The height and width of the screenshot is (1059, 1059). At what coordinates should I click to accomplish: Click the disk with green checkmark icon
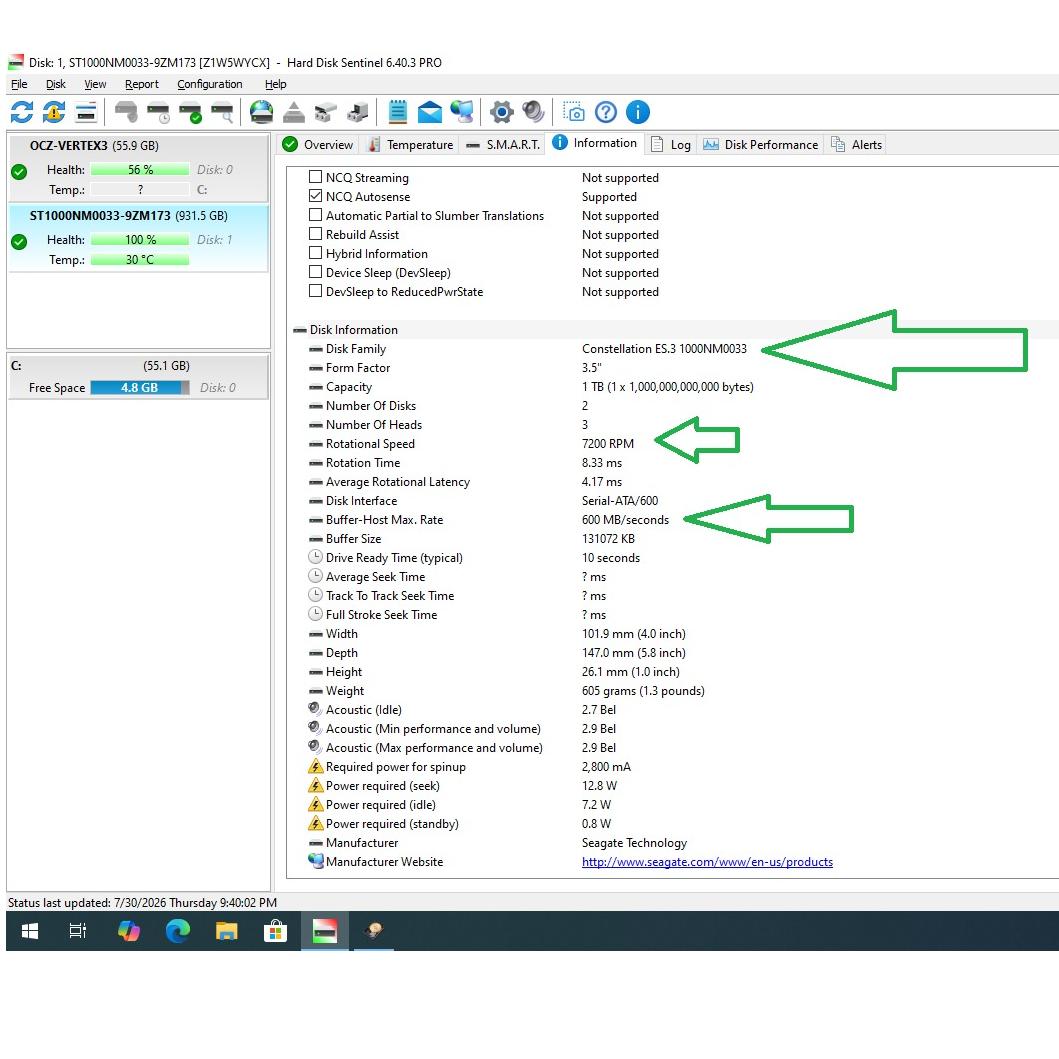coord(190,112)
